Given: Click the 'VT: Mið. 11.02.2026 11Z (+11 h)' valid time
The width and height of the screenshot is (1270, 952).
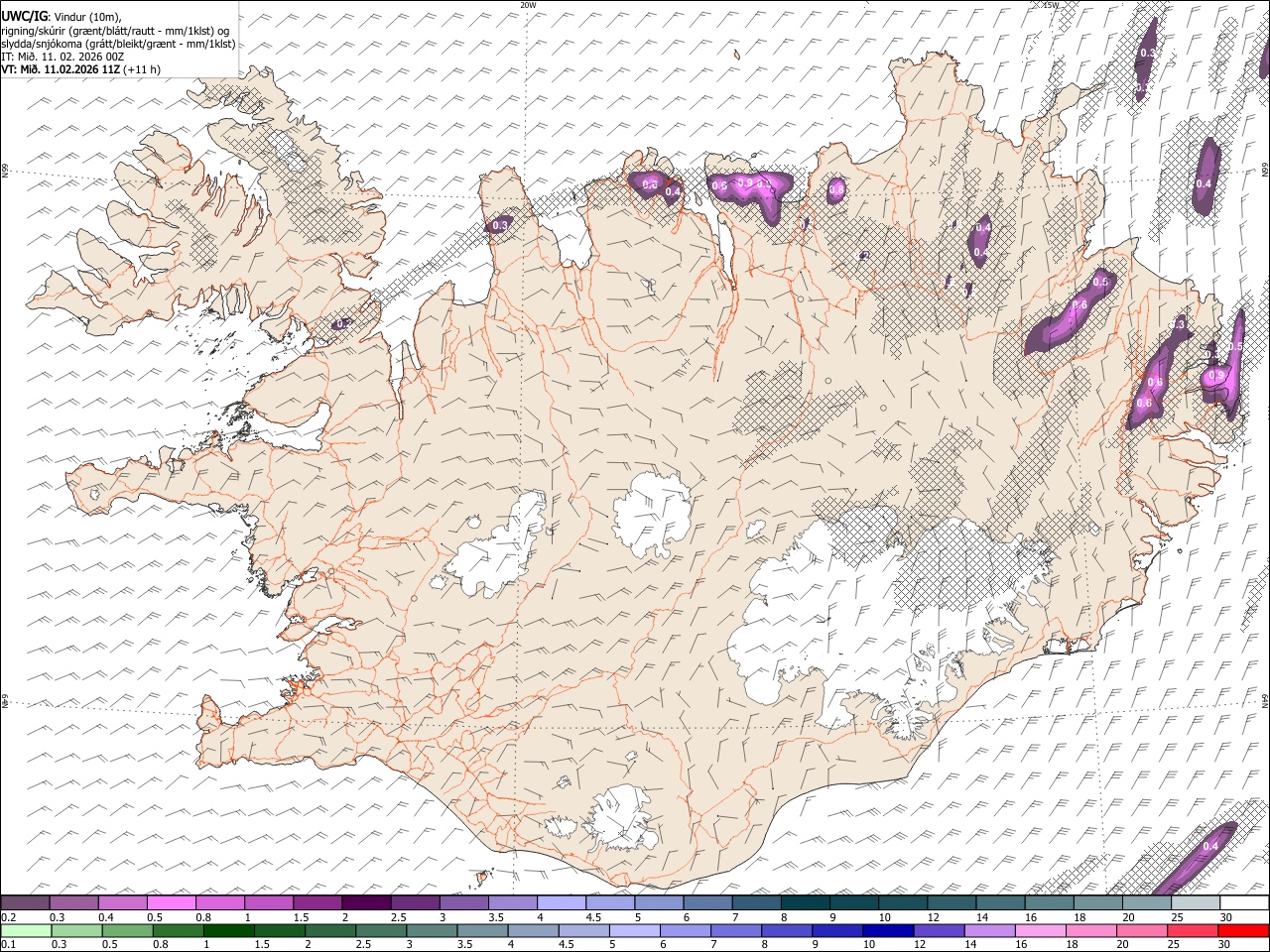Looking at the screenshot, I should 80,69.
